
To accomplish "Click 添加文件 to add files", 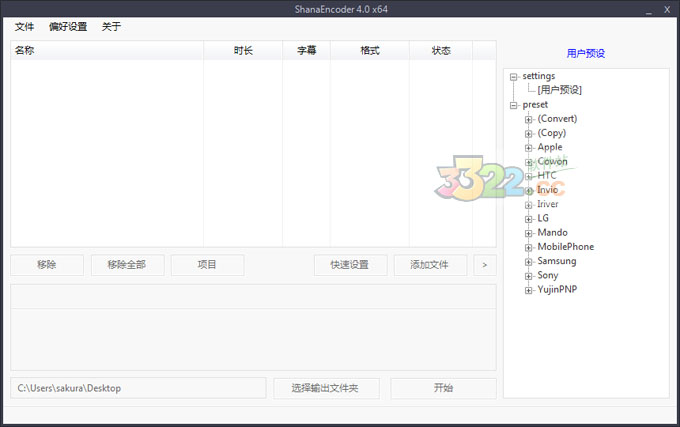I will pos(430,265).
